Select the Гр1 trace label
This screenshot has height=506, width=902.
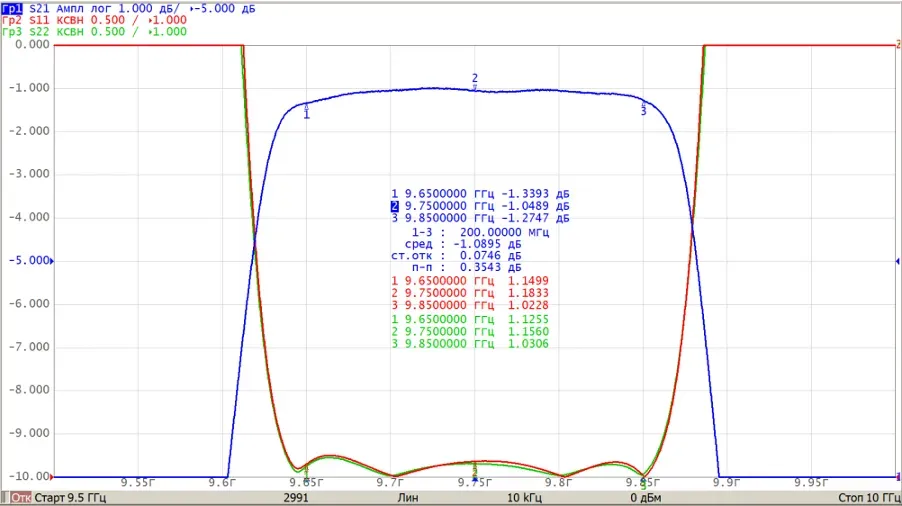point(12,9)
